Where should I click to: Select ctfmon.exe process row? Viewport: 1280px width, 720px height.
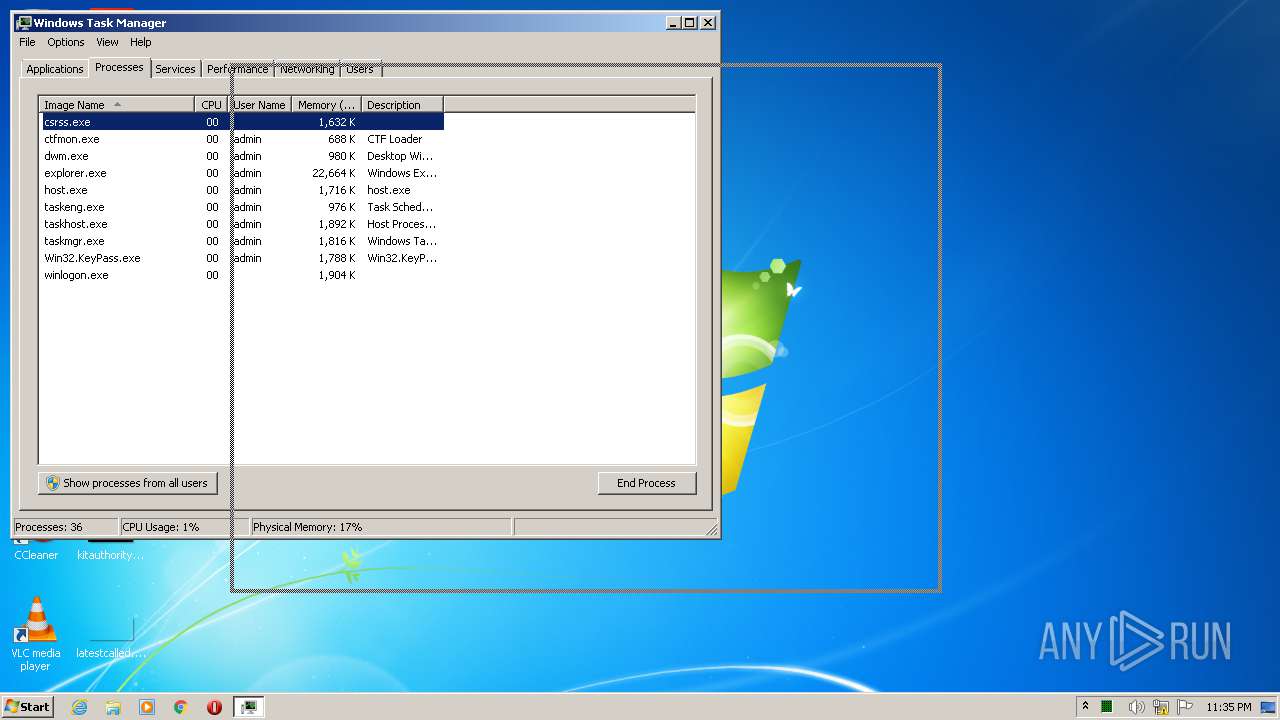click(241, 139)
